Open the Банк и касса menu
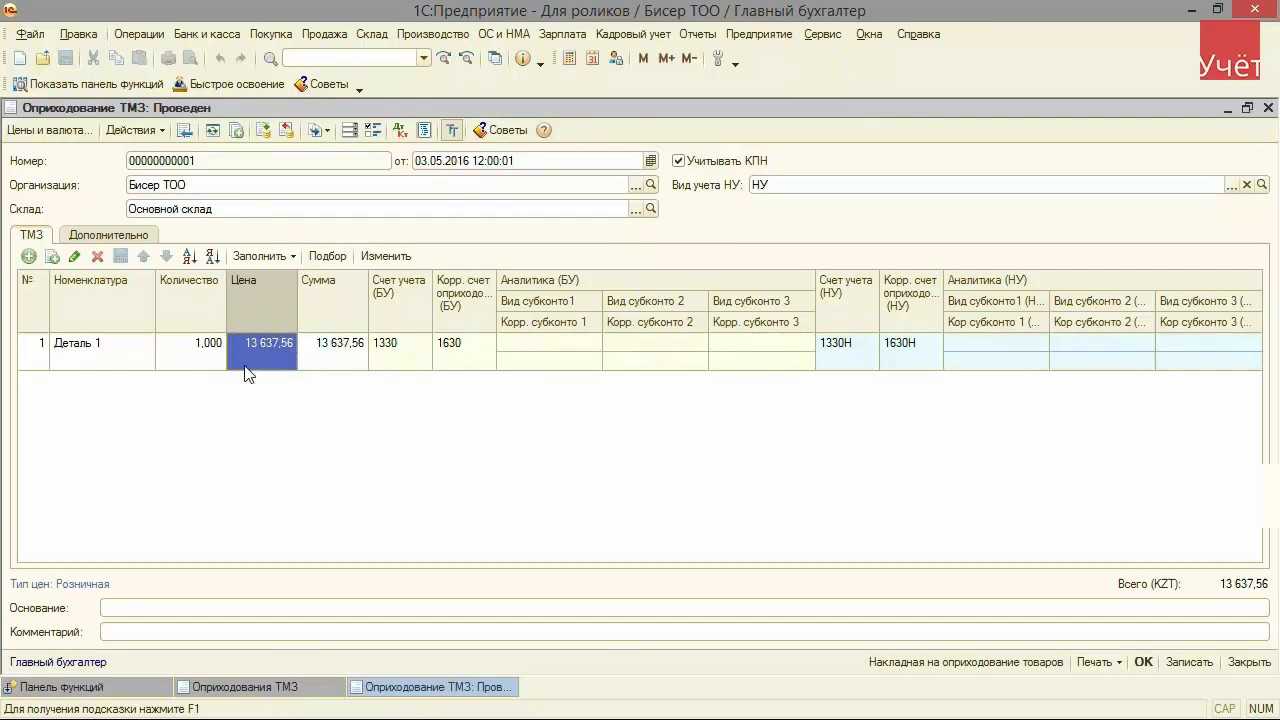 tap(206, 34)
